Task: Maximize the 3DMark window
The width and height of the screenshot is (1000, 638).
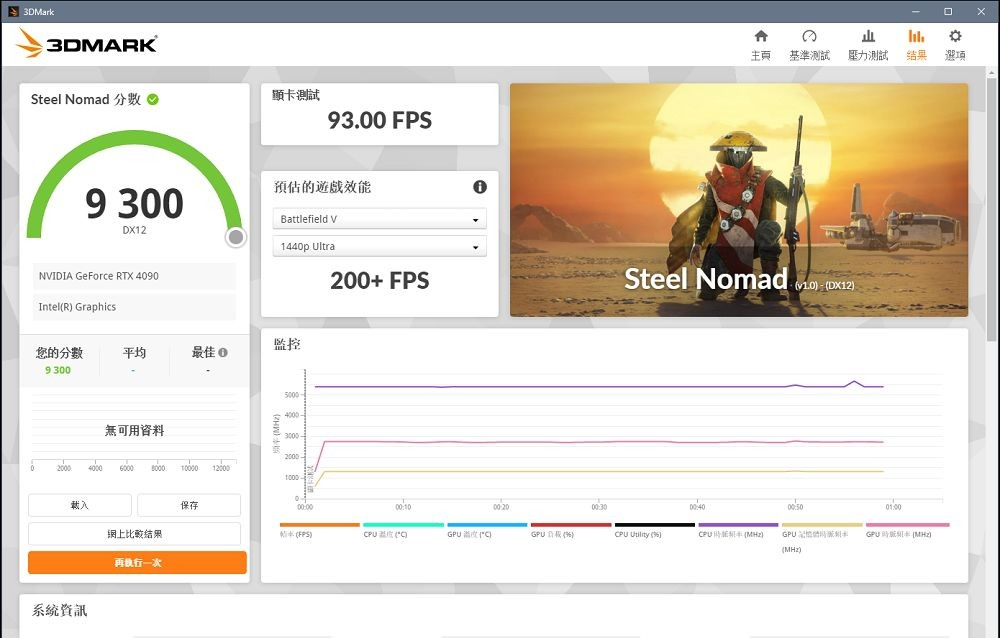Action: pos(948,11)
